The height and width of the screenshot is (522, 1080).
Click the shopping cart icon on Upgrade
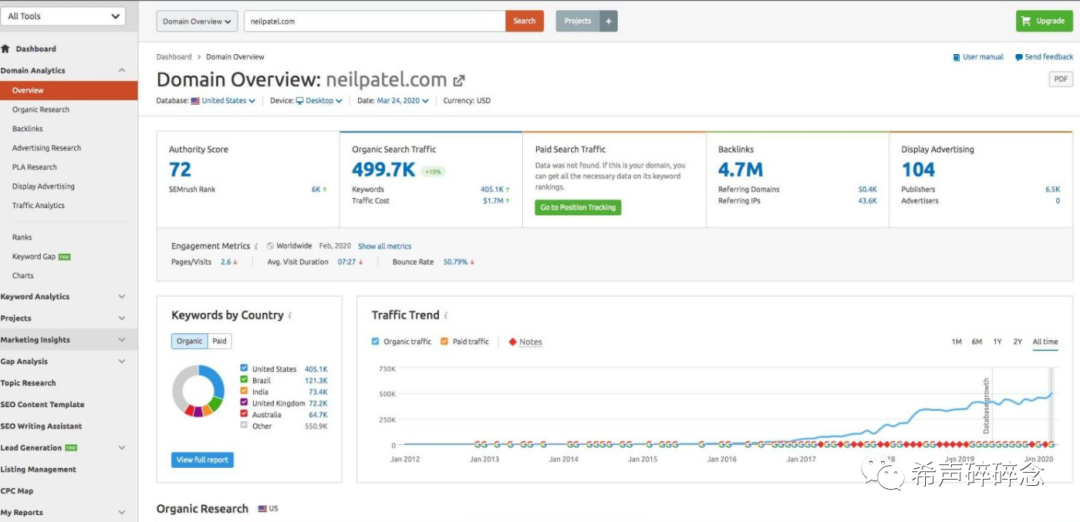(1027, 21)
